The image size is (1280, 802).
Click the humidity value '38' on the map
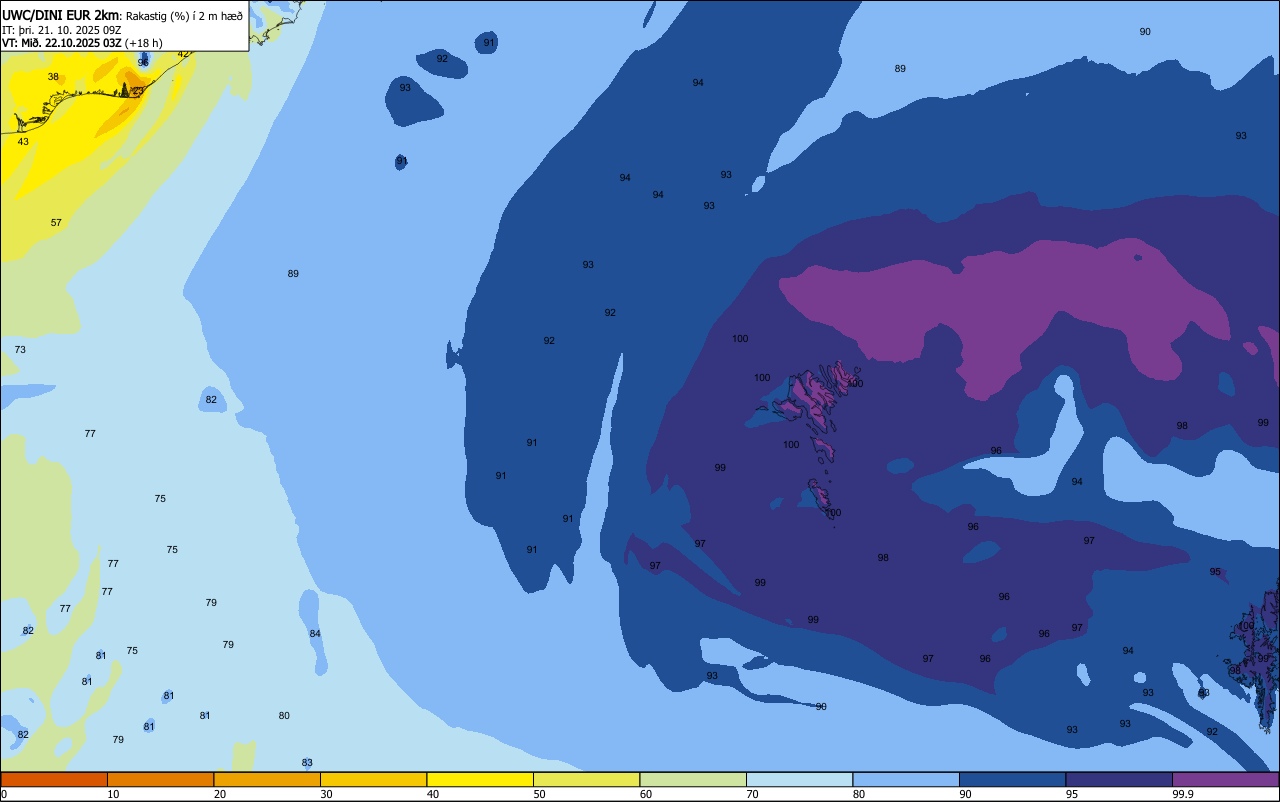[53, 77]
